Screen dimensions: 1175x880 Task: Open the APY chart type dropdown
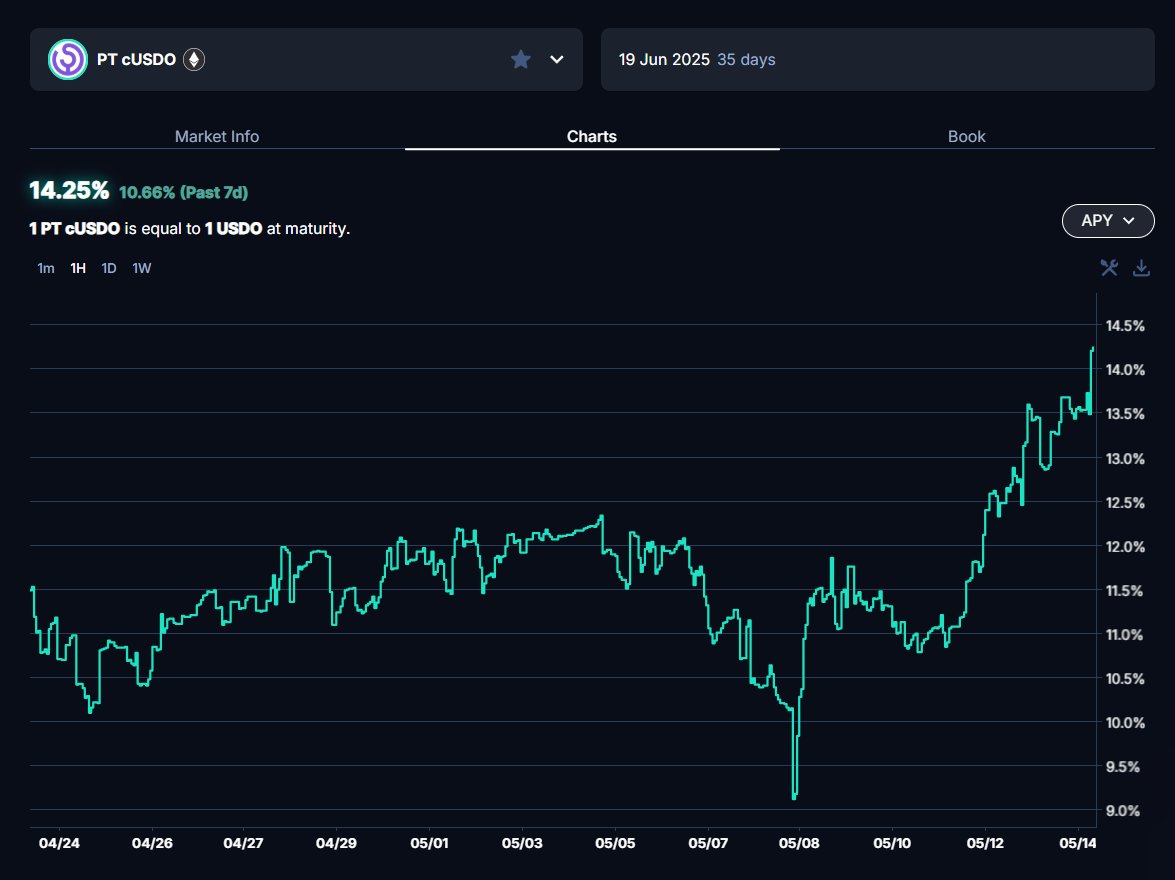[x=1108, y=220]
